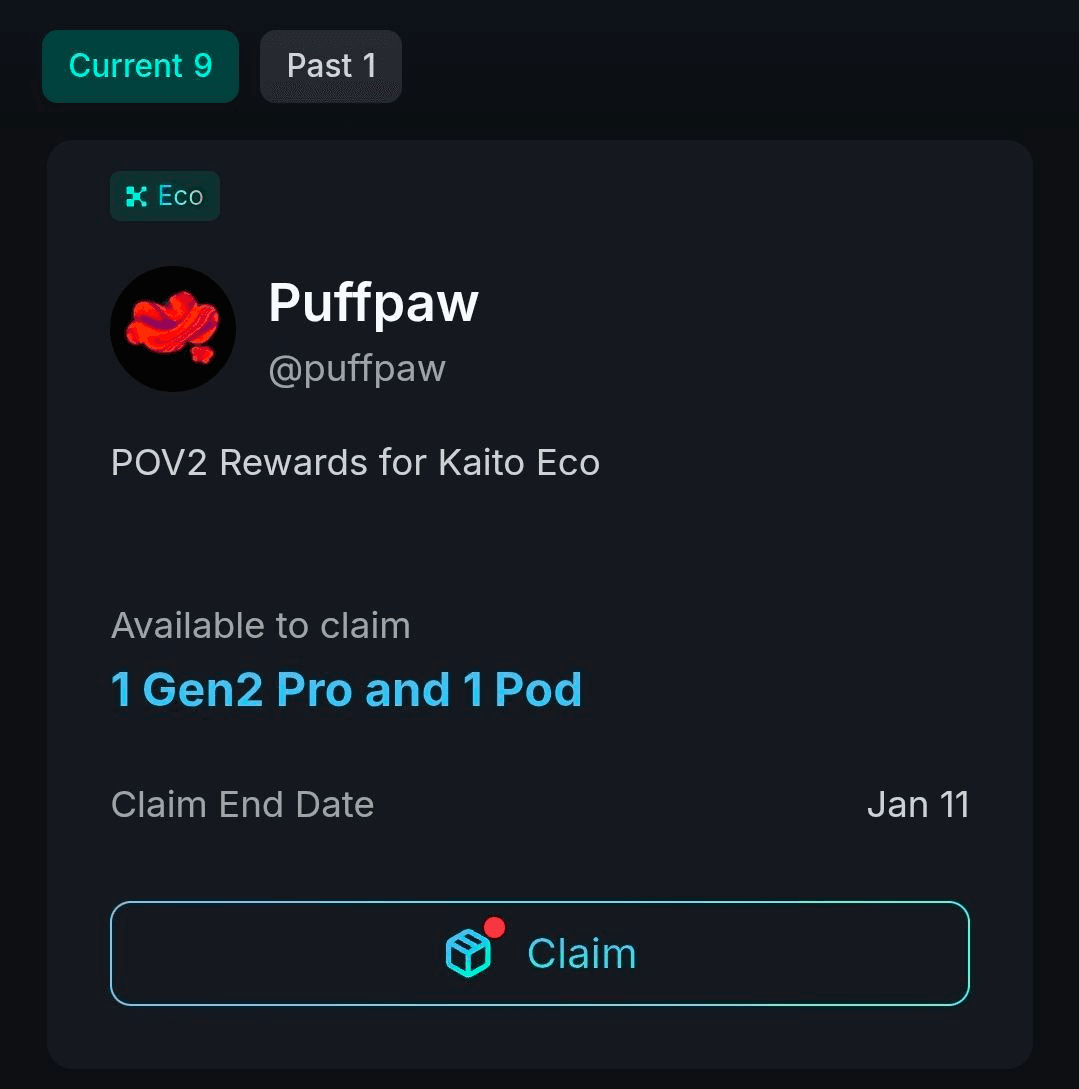Click the number 9 in Current tab
The image size is (1079, 1089).
pos(203,66)
